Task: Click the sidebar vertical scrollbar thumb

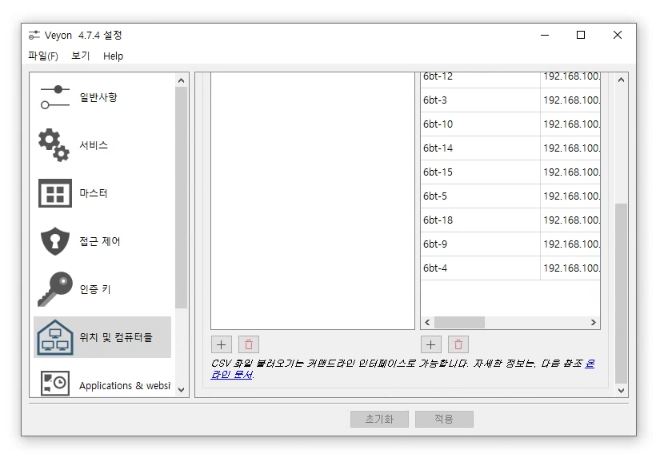Action: point(181,197)
